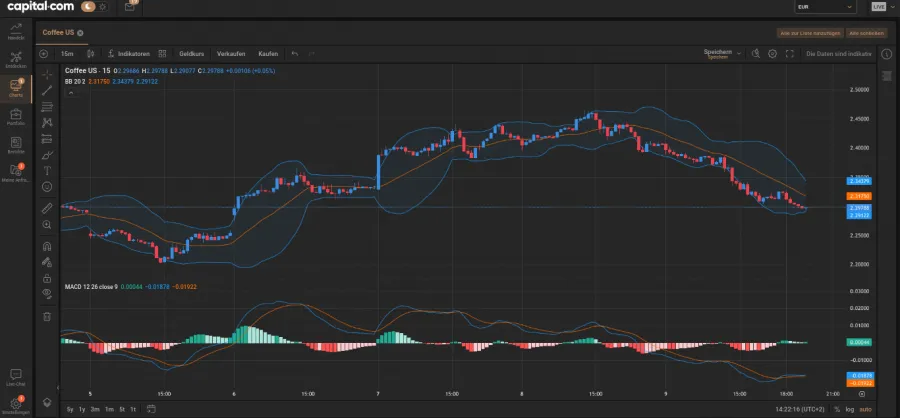The width and height of the screenshot is (900, 418).
Task: Select the text annotation tool
Action: click(47, 171)
